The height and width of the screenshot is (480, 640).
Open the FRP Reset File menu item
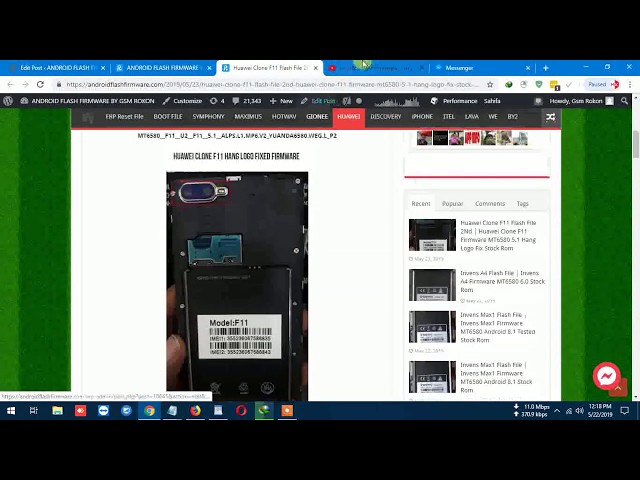click(x=124, y=117)
